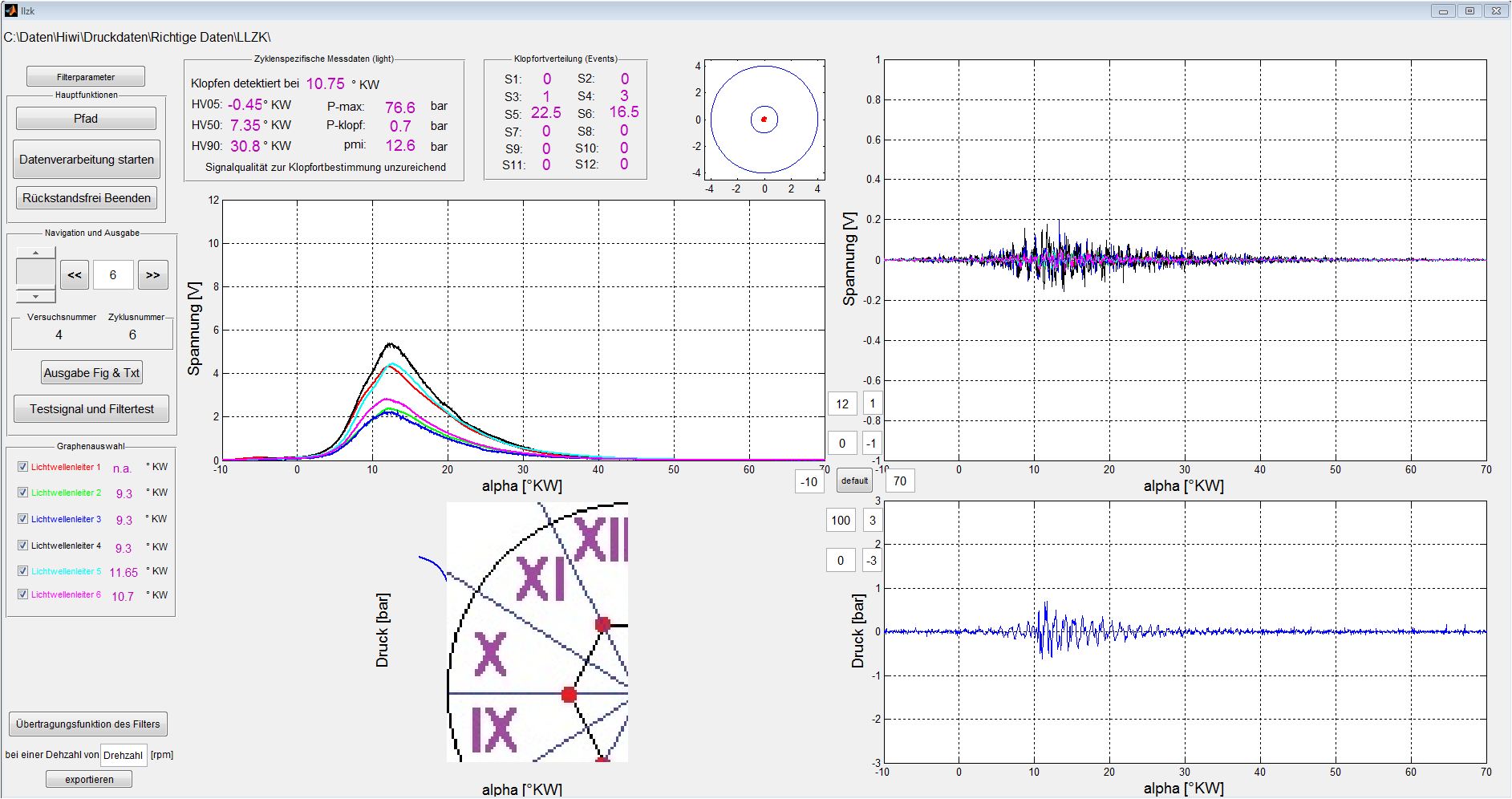The width and height of the screenshot is (1512, 799).
Task: Reset axis limits with the default button
Action: coord(854,481)
